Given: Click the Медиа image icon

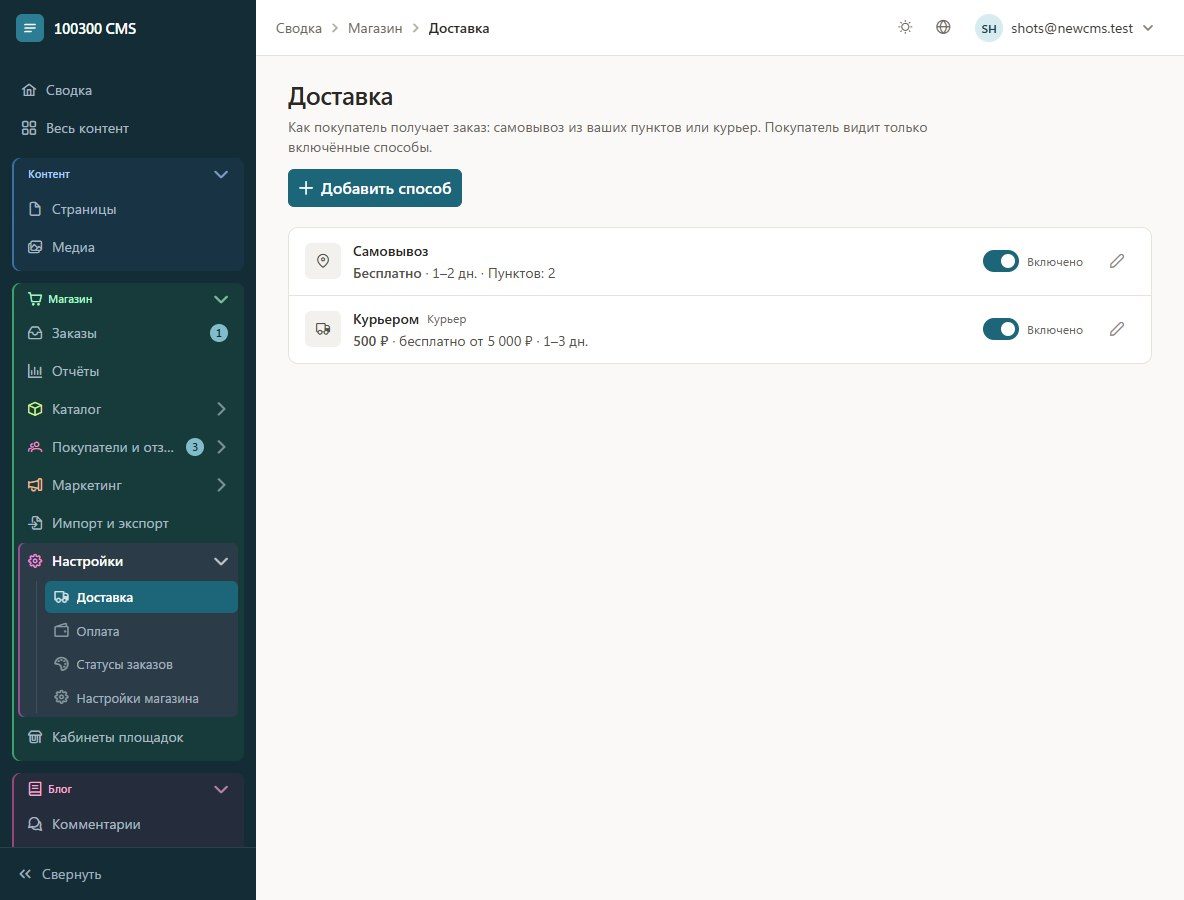Looking at the screenshot, I should point(35,247).
